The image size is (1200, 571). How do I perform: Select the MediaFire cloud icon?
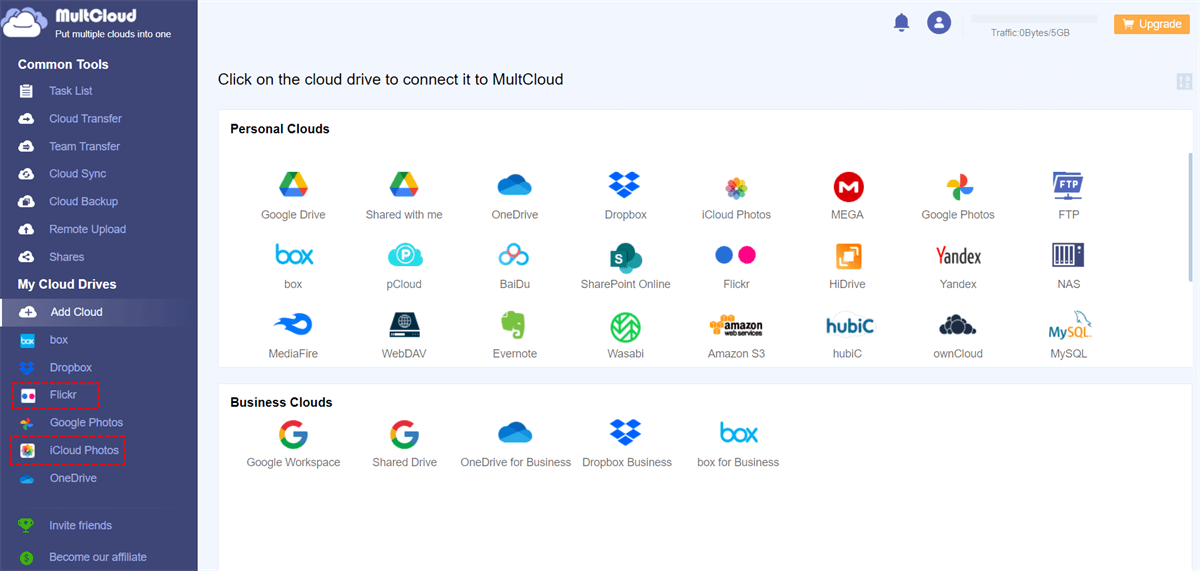coord(293,325)
